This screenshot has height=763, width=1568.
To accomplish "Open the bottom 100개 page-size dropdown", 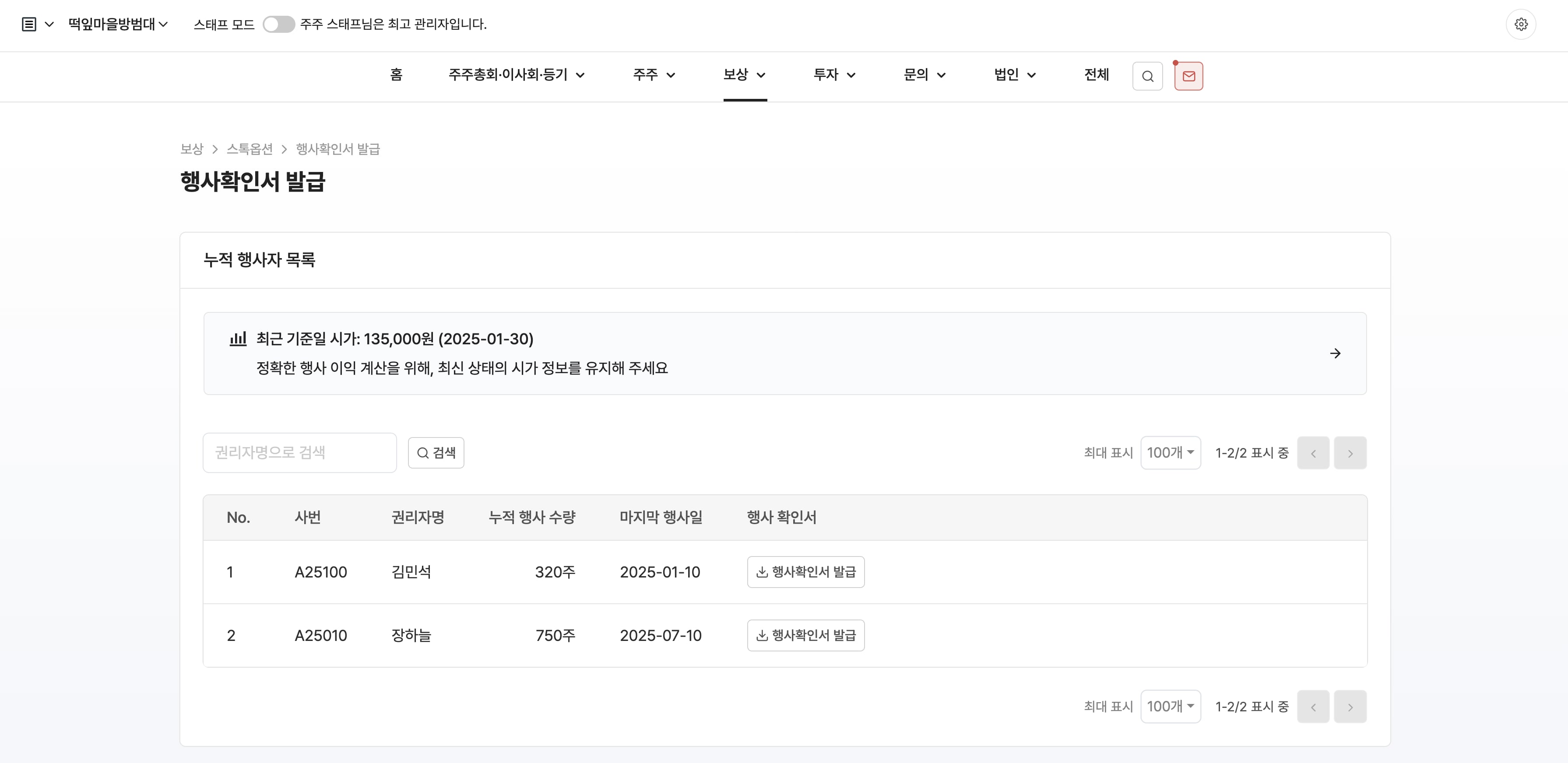I will (1170, 707).
